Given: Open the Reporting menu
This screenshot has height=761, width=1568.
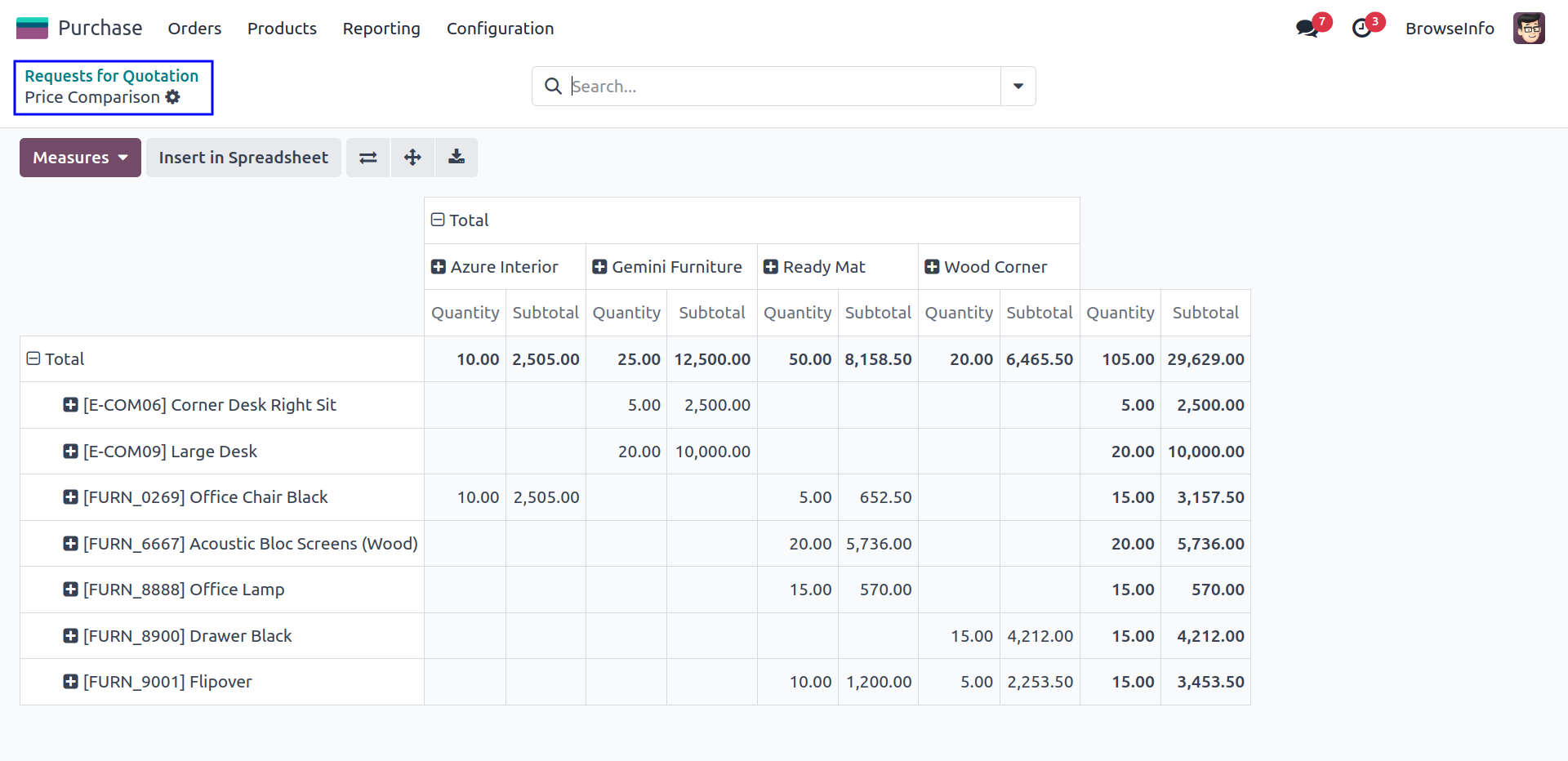Looking at the screenshot, I should (x=381, y=29).
